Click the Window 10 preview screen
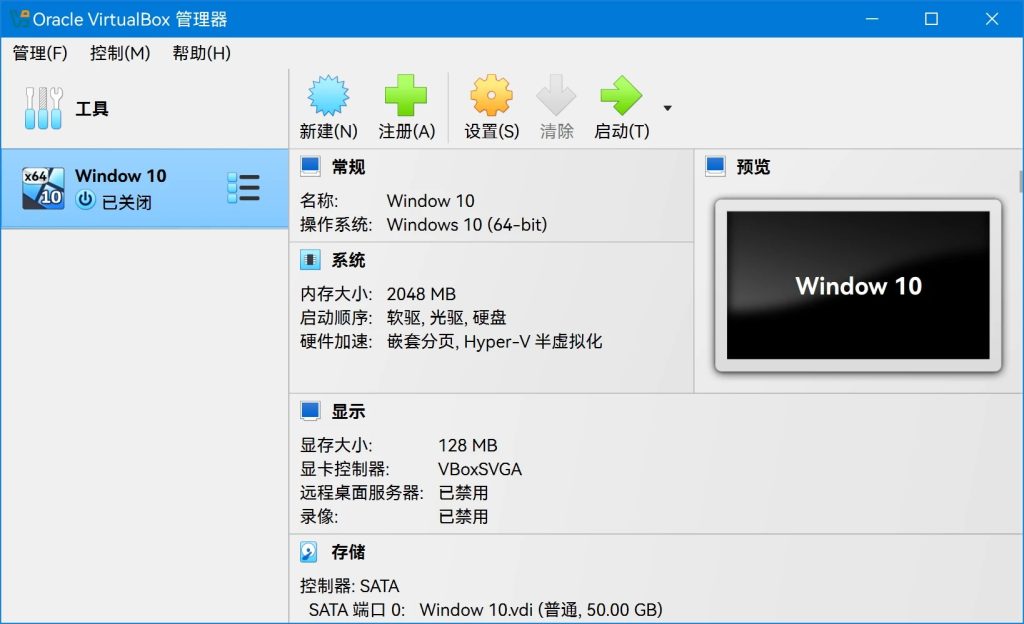This screenshot has width=1024, height=624. tap(857, 286)
